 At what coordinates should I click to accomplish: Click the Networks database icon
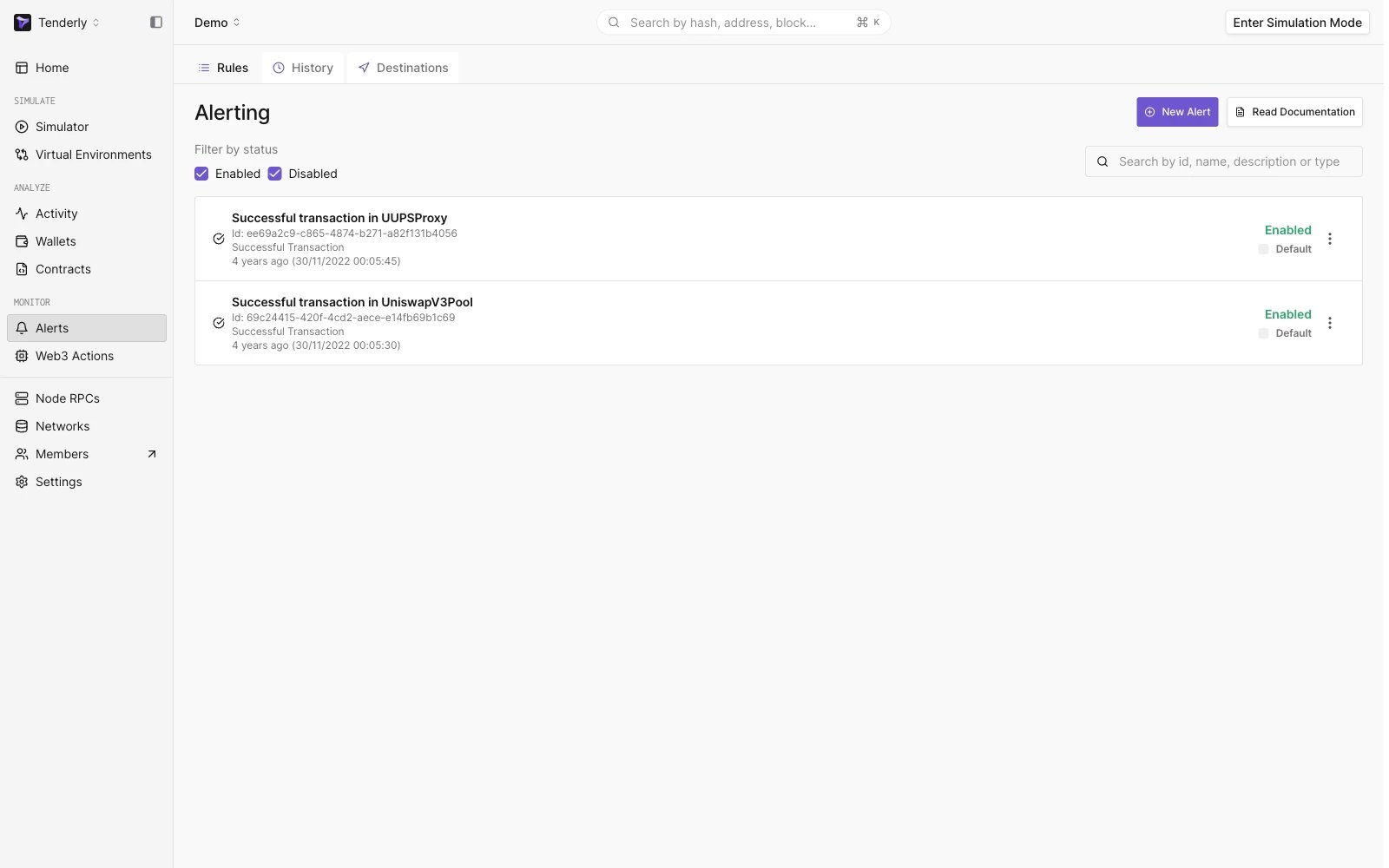click(x=22, y=426)
